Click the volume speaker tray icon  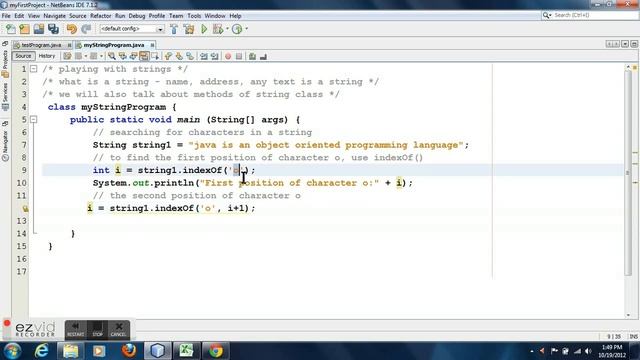pyautogui.click(x=588, y=351)
